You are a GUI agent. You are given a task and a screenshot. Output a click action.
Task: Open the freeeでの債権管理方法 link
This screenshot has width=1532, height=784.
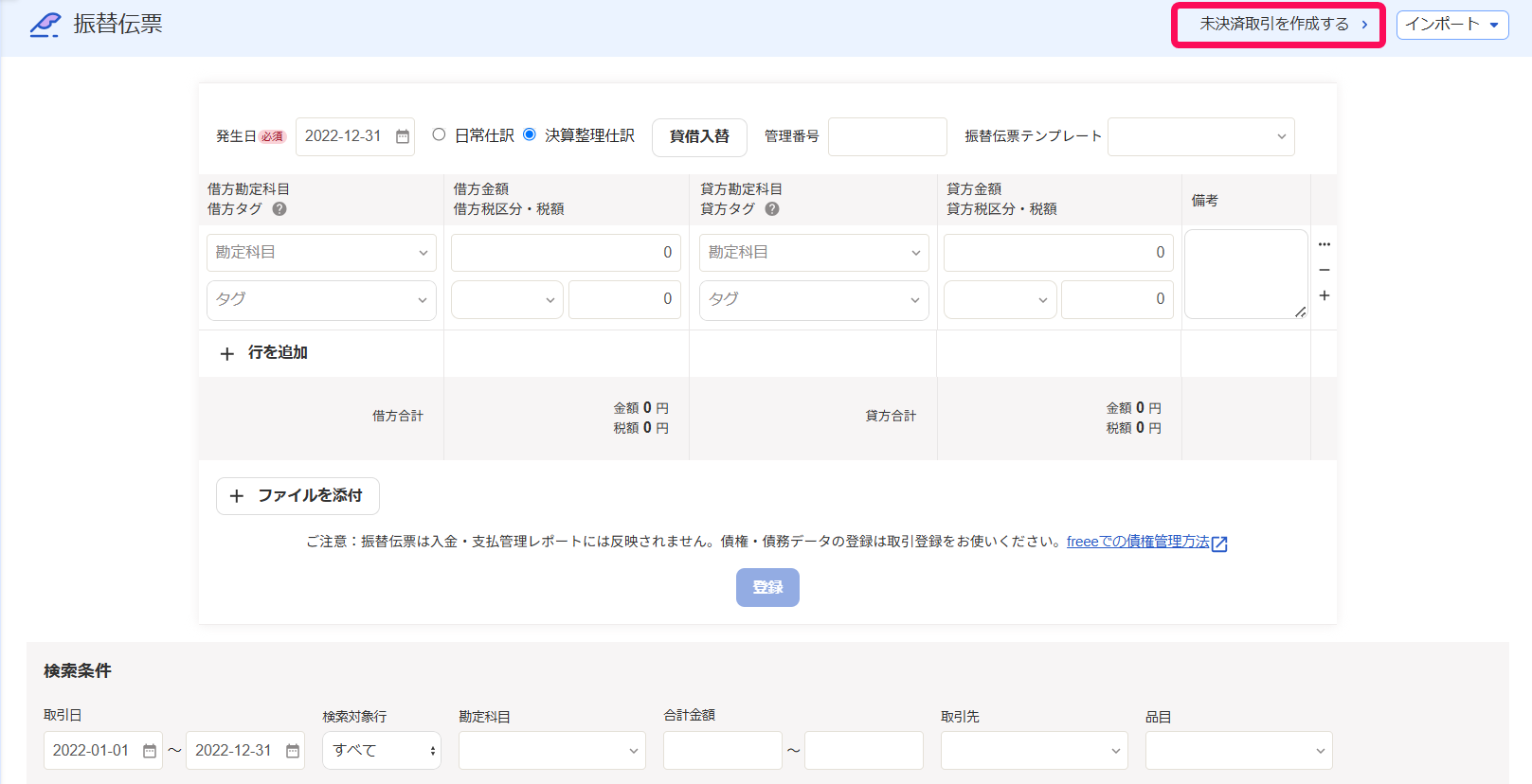(x=1138, y=542)
